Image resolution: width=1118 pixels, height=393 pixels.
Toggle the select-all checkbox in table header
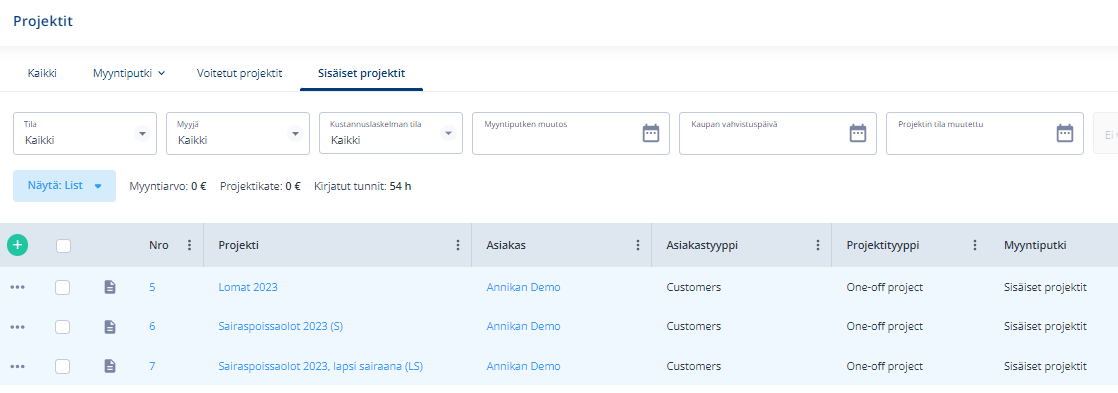(63, 246)
